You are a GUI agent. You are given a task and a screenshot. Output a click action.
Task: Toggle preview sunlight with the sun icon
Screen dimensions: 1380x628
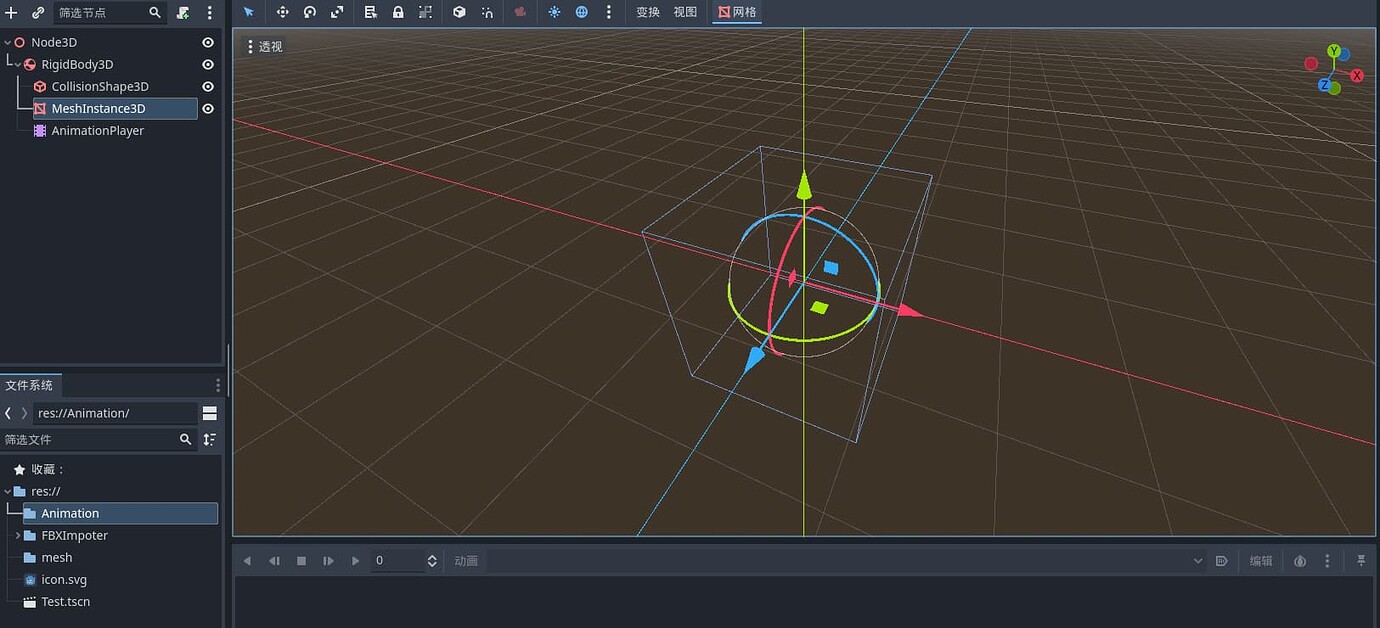coord(554,12)
